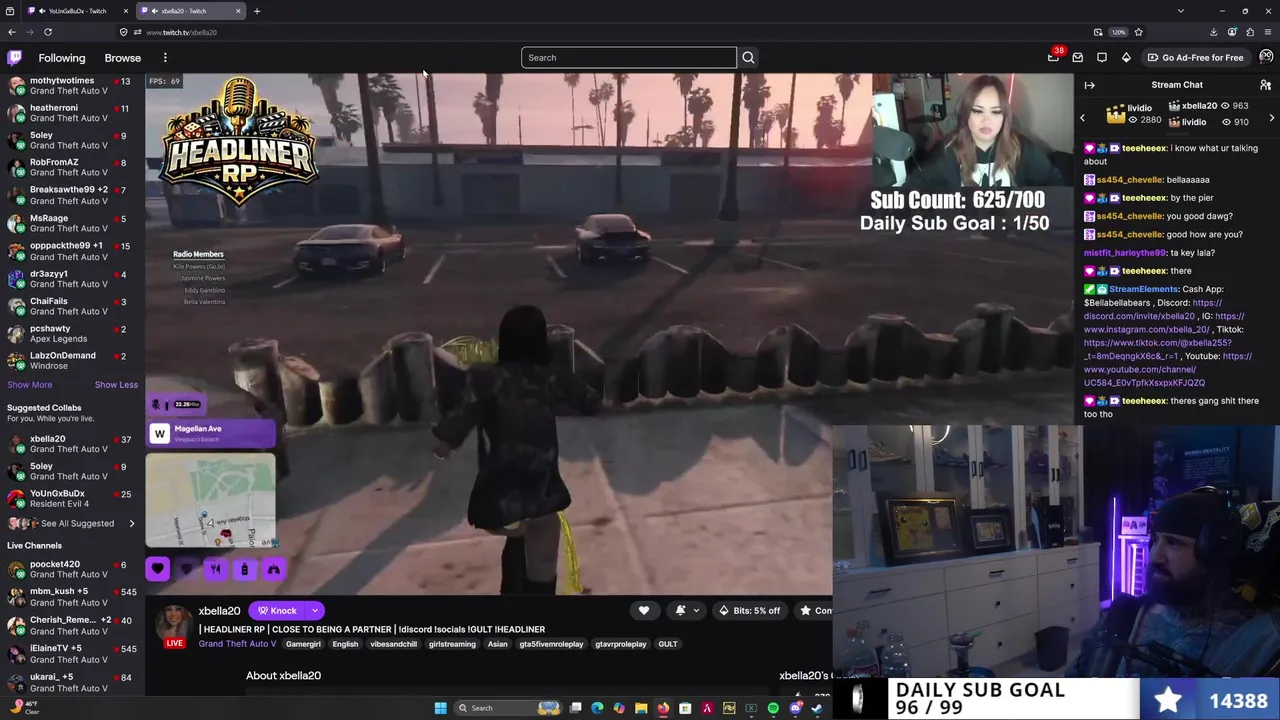Image resolution: width=1280 pixels, height=720 pixels.
Task: Open the Firefox hamburger application menu
Action: [1268, 32]
